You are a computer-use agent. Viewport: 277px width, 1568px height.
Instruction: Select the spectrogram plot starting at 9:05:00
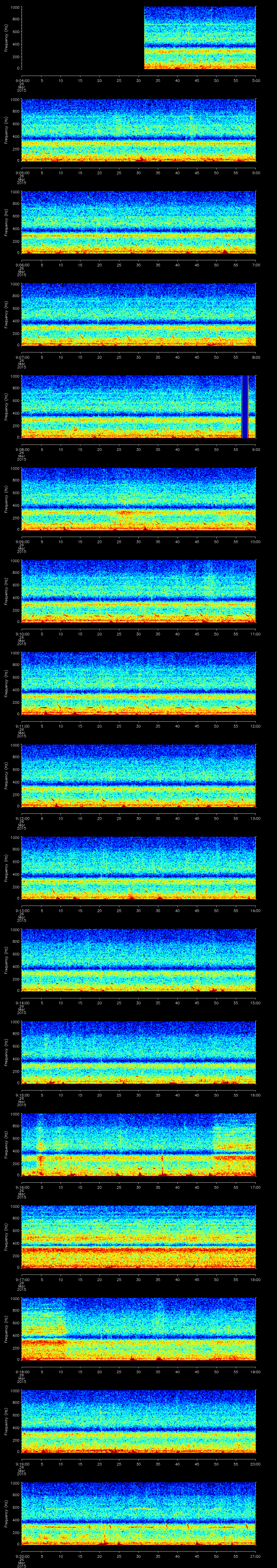pos(139,130)
